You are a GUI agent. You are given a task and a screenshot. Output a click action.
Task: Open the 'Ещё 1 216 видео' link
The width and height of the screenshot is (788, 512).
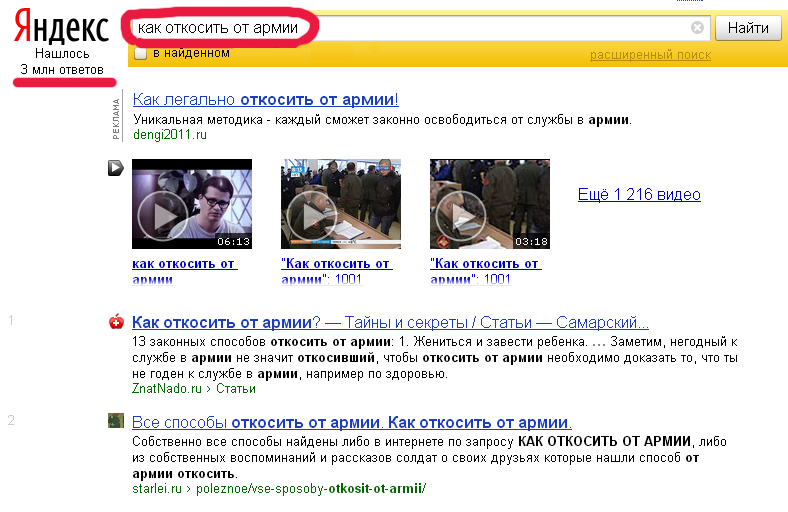tap(639, 194)
